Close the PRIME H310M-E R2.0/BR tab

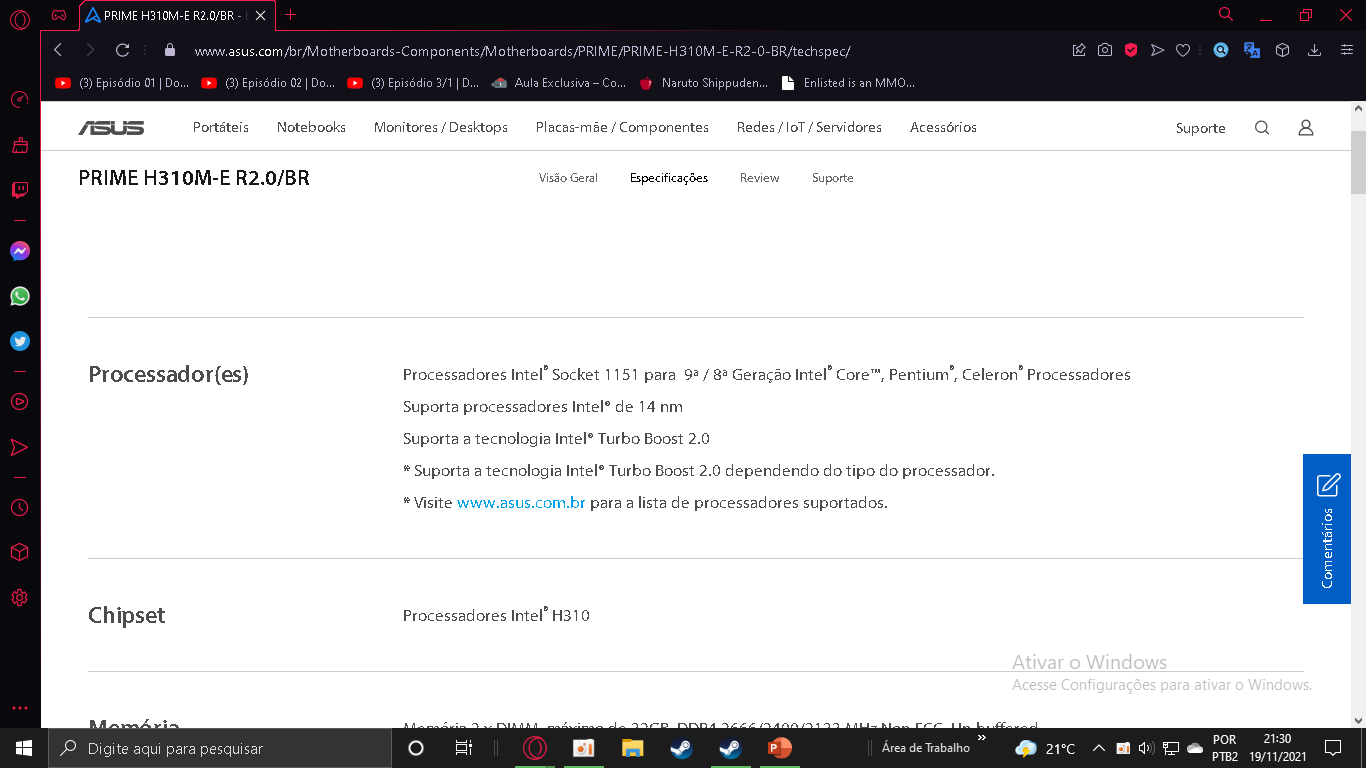click(263, 15)
